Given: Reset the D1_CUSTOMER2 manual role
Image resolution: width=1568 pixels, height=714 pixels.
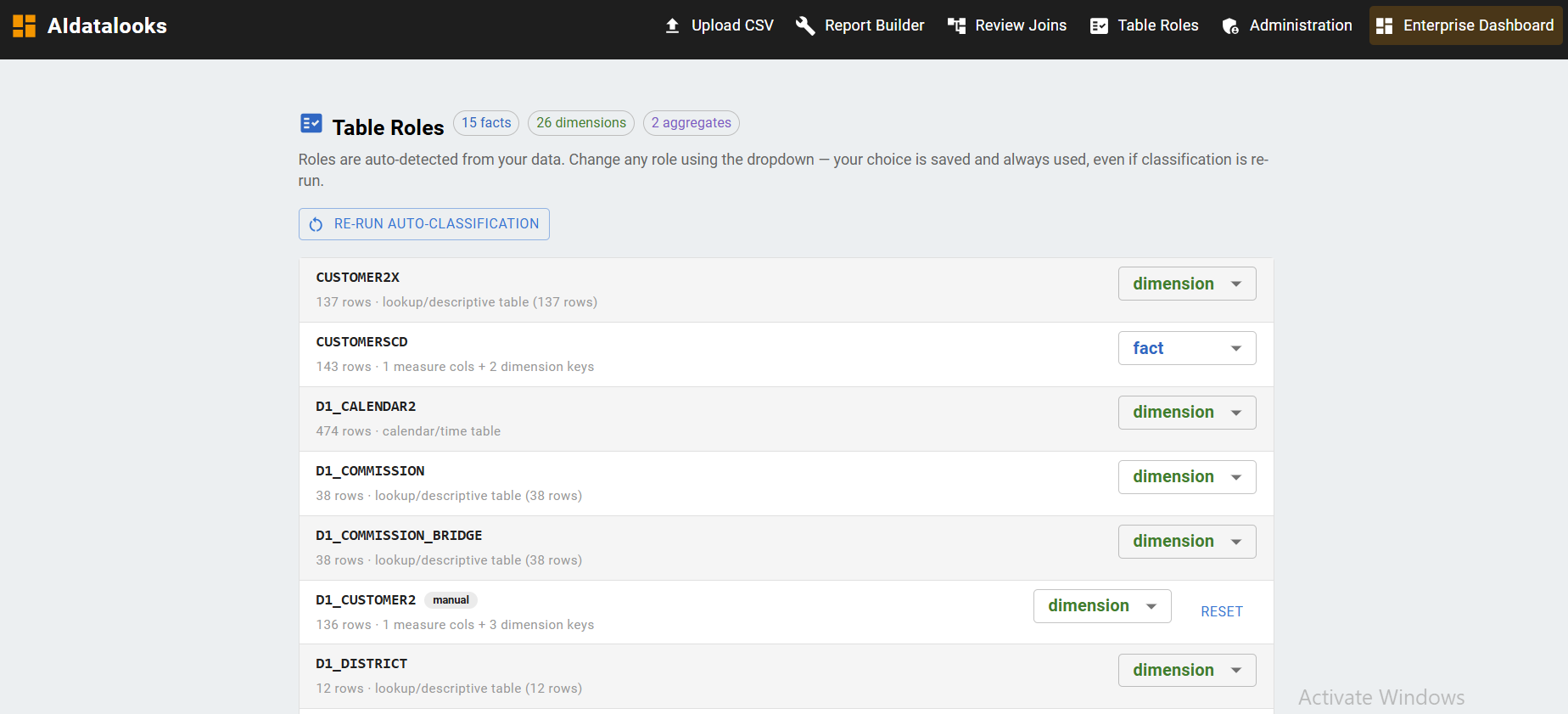Looking at the screenshot, I should coord(1222,611).
